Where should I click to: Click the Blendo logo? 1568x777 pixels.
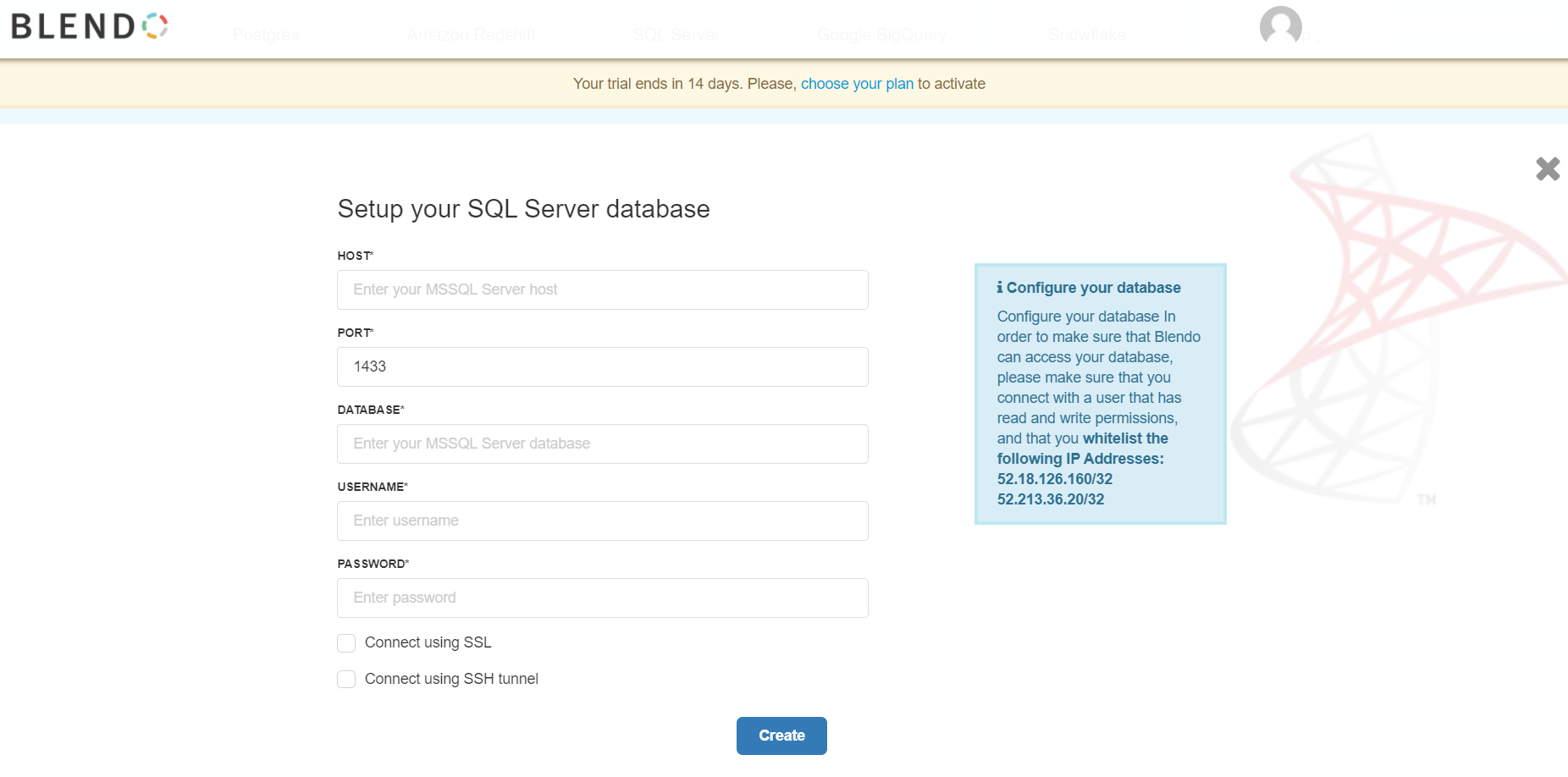pyautogui.click(x=90, y=26)
